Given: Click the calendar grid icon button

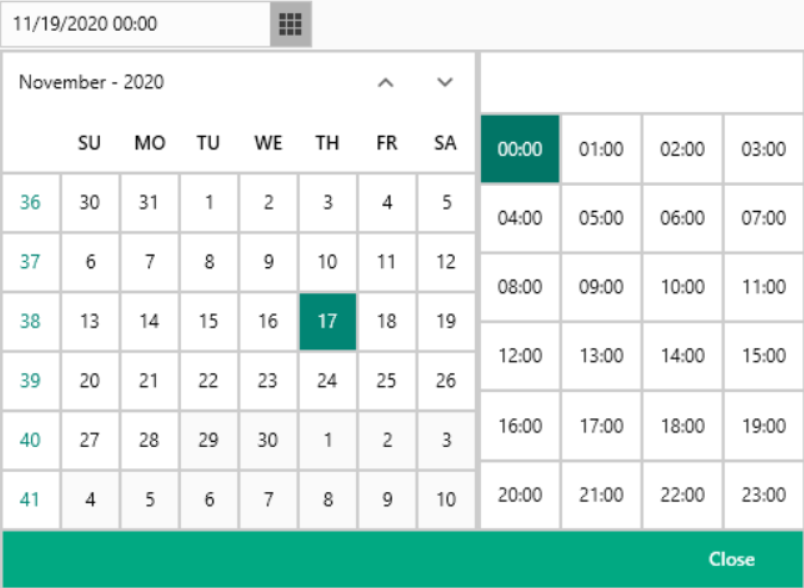Looking at the screenshot, I should point(290,24).
